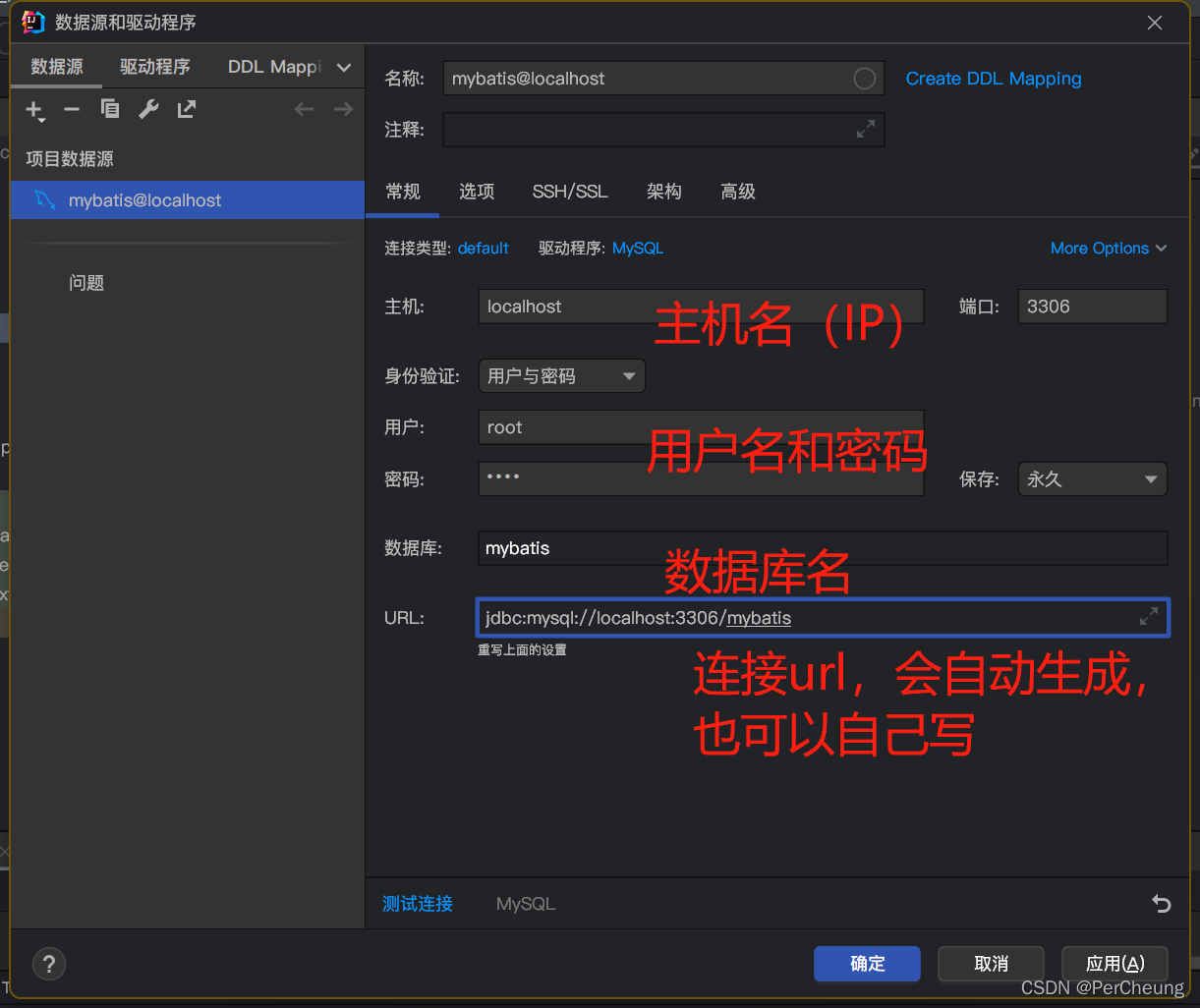Open the 保存 password save dropdown
This screenshot has width=1200, height=1008.
(x=1092, y=478)
